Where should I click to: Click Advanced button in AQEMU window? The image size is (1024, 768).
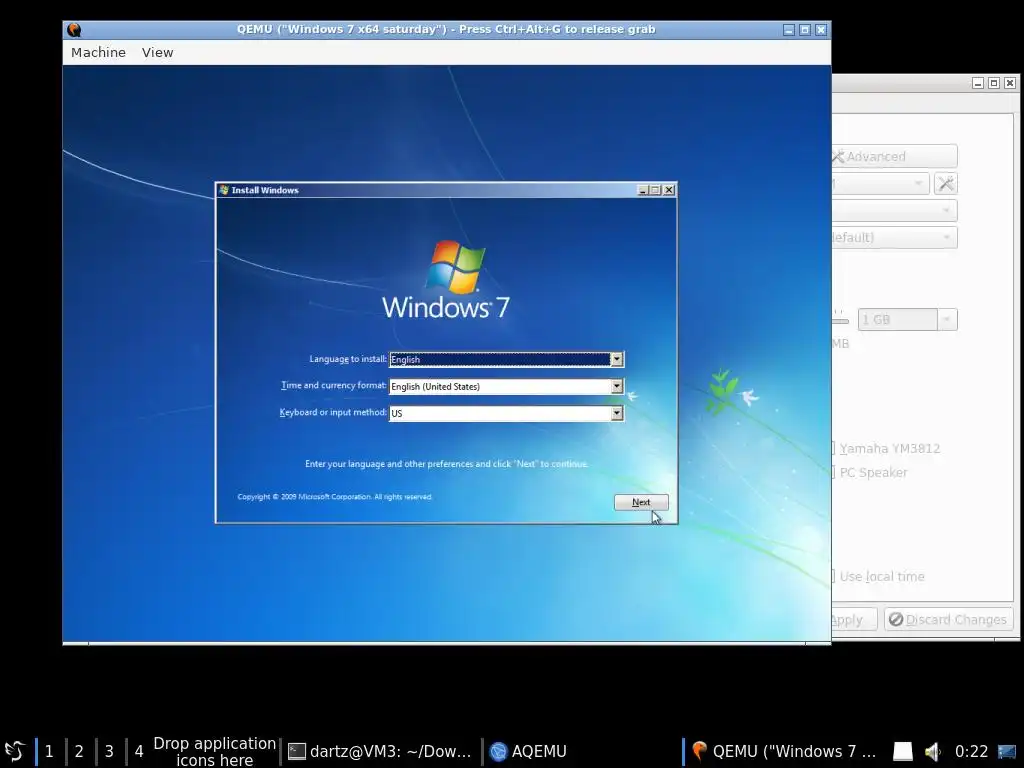pyautogui.click(x=894, y=157)
